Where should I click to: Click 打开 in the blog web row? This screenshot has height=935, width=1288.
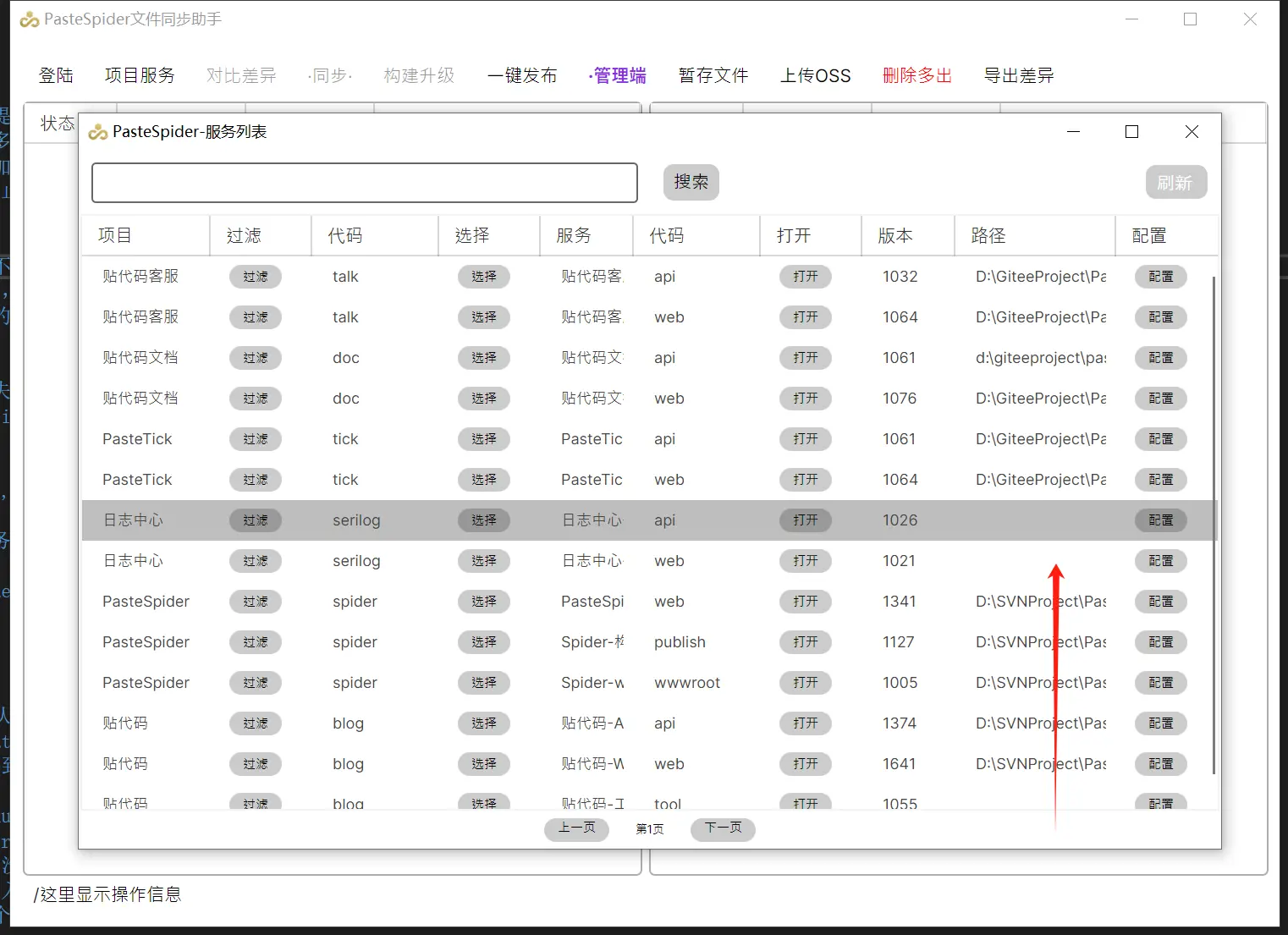[x=806, y=764]
